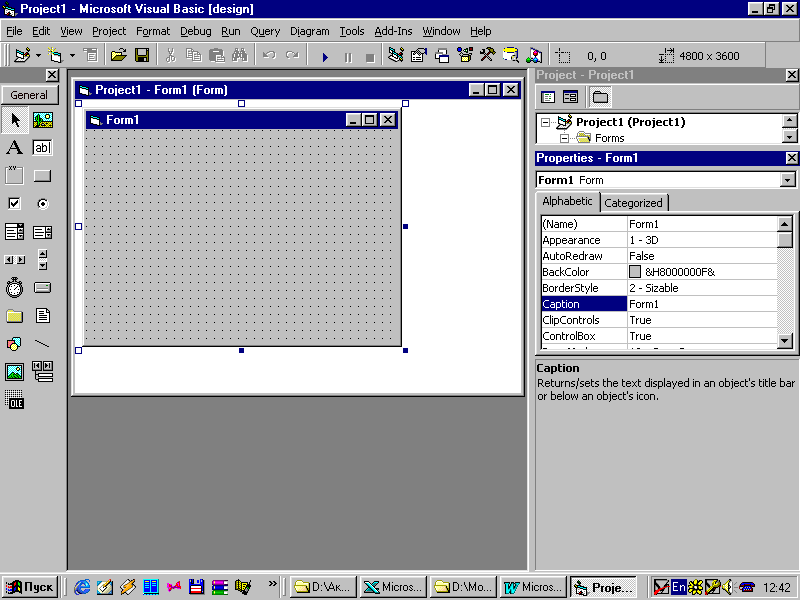Collapse the Project1 tree node
This screenshot has width=800, height=600.
click(546, 122)
